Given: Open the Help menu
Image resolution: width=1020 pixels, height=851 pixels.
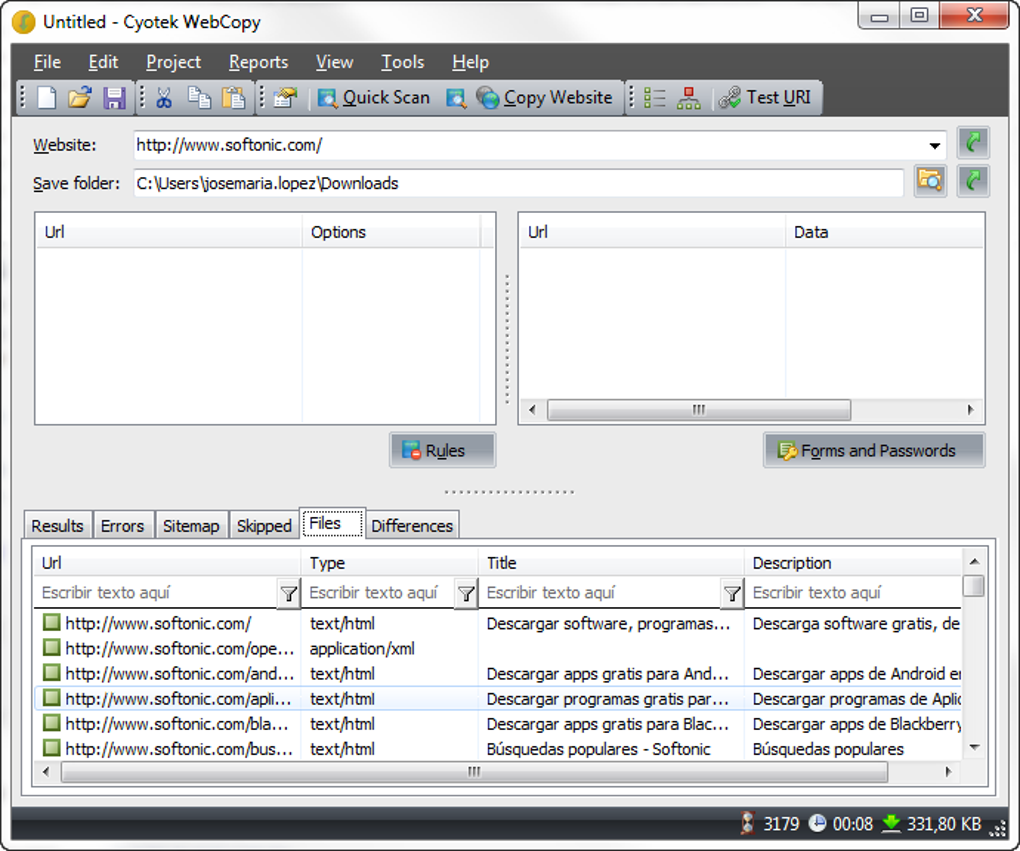Looking at the screenshot, I should point(470,62).
